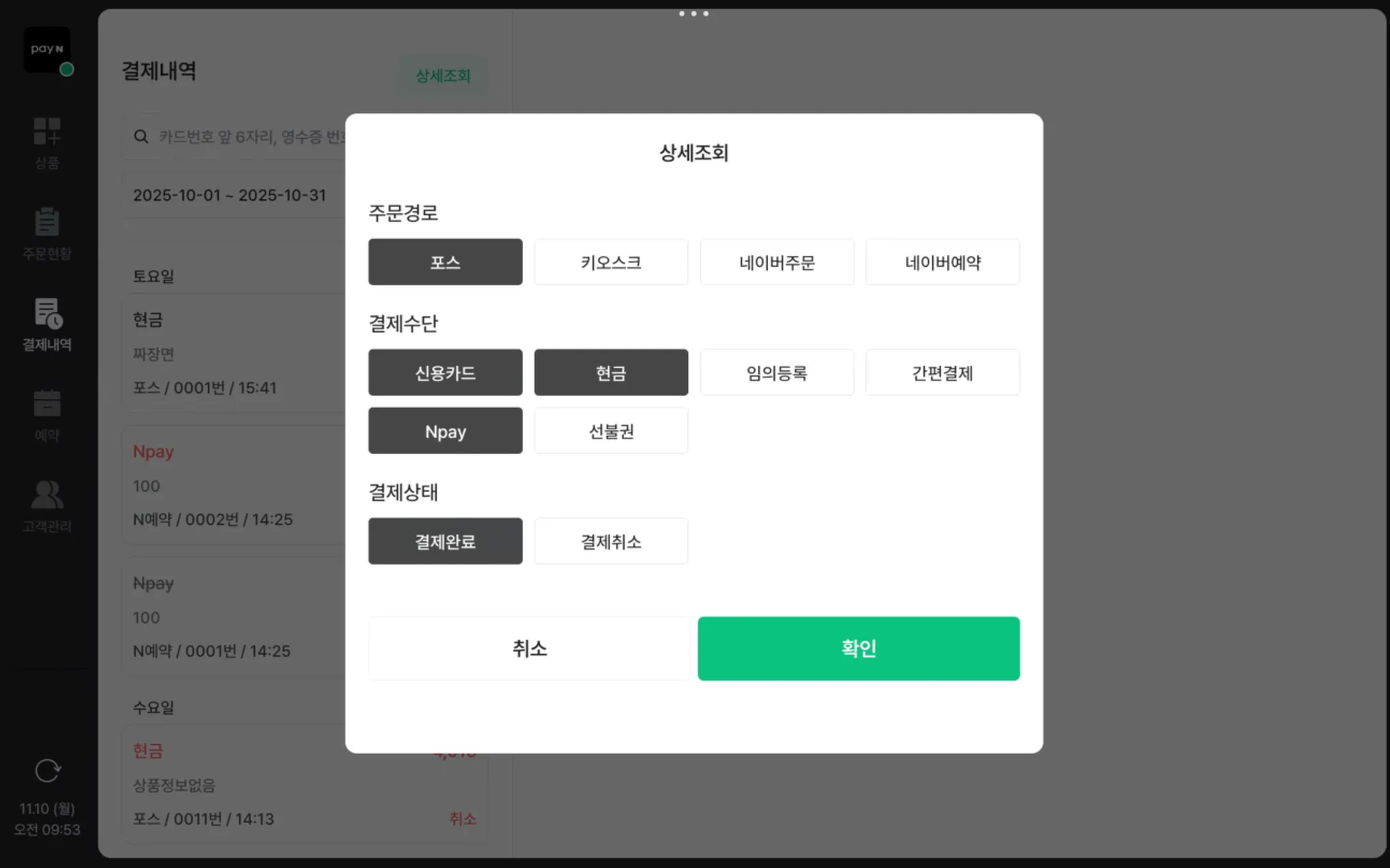Enable the 키오스크 order route filter
This screenshot has width=1390, height=868.
(x=611, y=262)
